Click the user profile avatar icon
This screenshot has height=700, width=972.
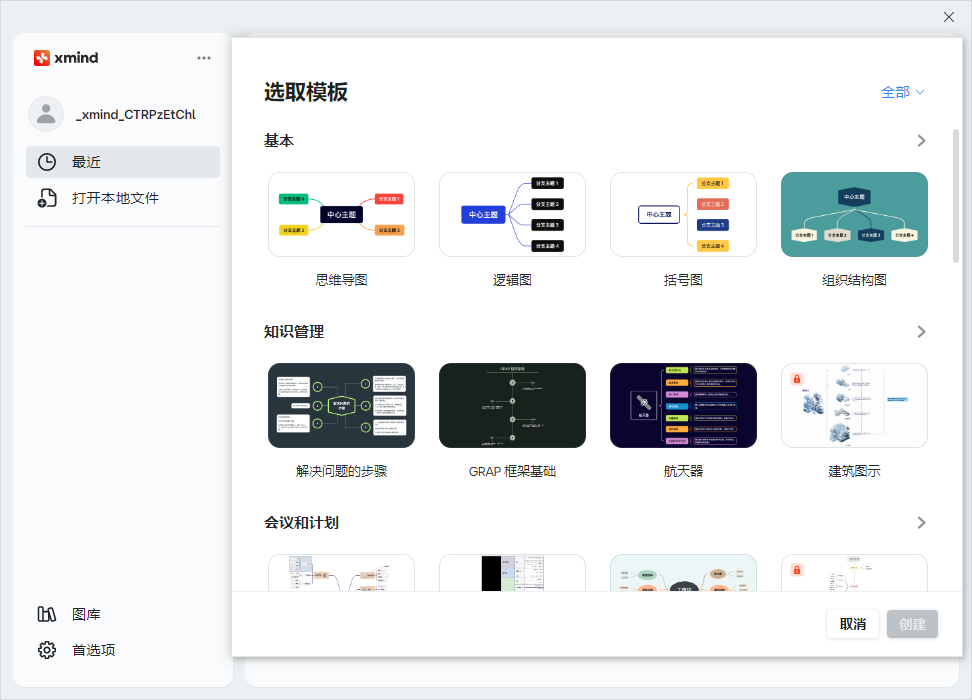point(46,114)
